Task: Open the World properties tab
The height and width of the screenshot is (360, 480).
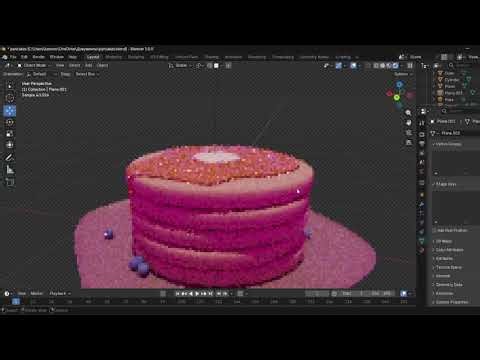Action: pyautogui.click(x=422, y=172)
